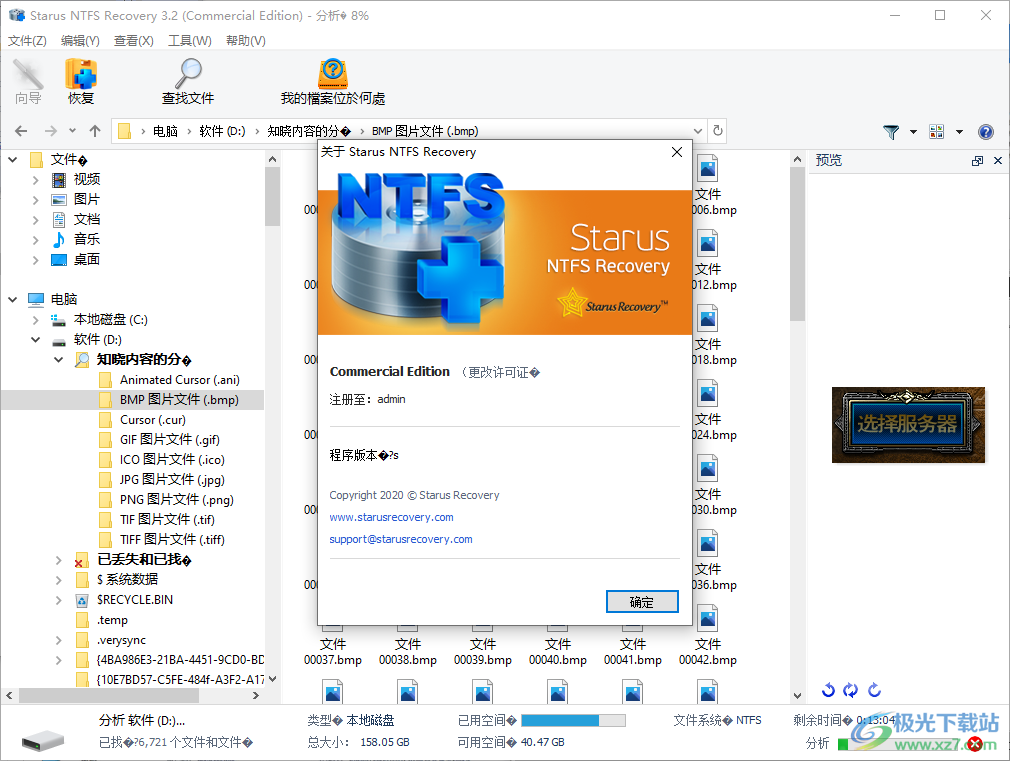Undock the Preview (预览) panel
This screenshot has height=761, width=1010.
(x=977, y=161)
